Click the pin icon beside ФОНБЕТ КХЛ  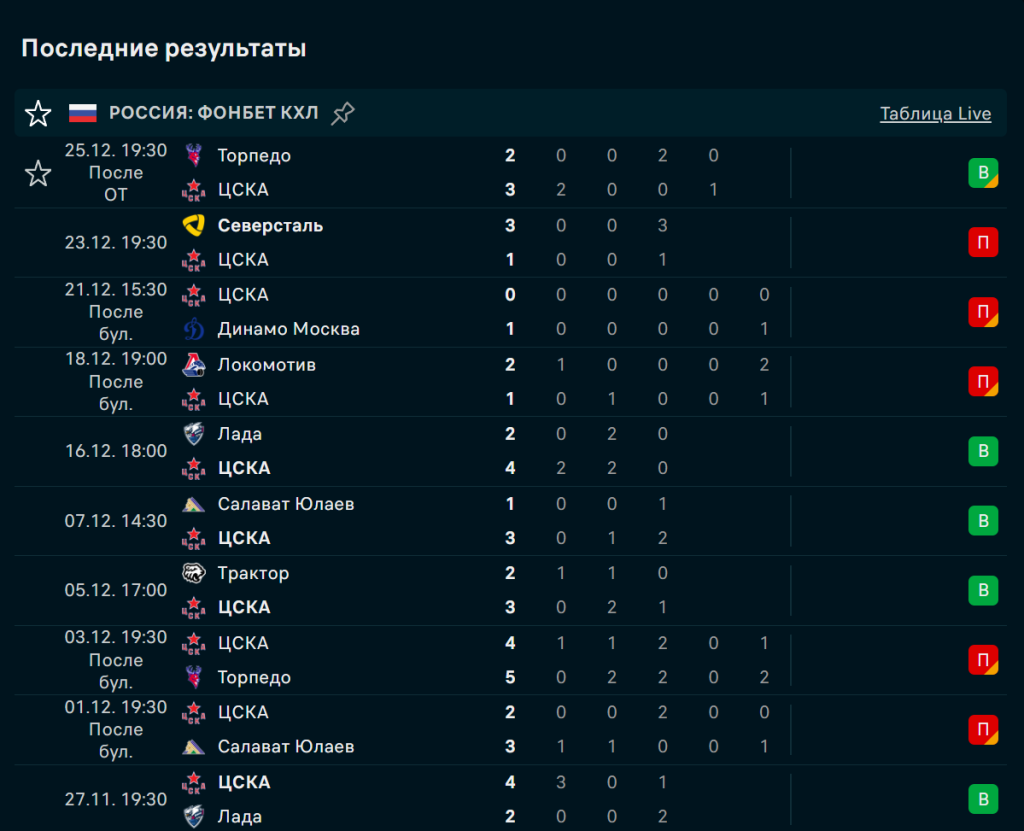click(343, 114)
